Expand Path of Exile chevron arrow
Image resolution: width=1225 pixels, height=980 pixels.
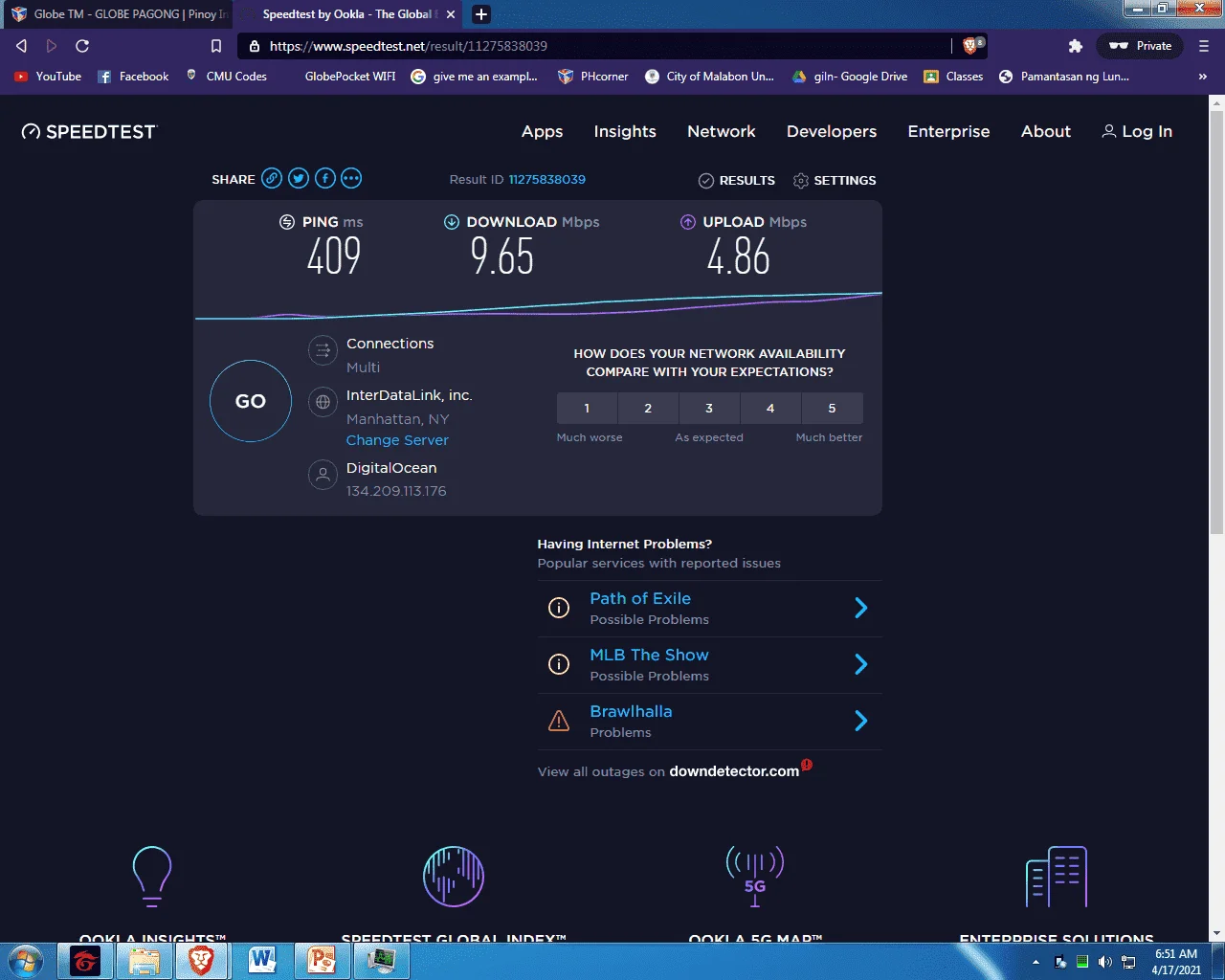tap(860, 608)
